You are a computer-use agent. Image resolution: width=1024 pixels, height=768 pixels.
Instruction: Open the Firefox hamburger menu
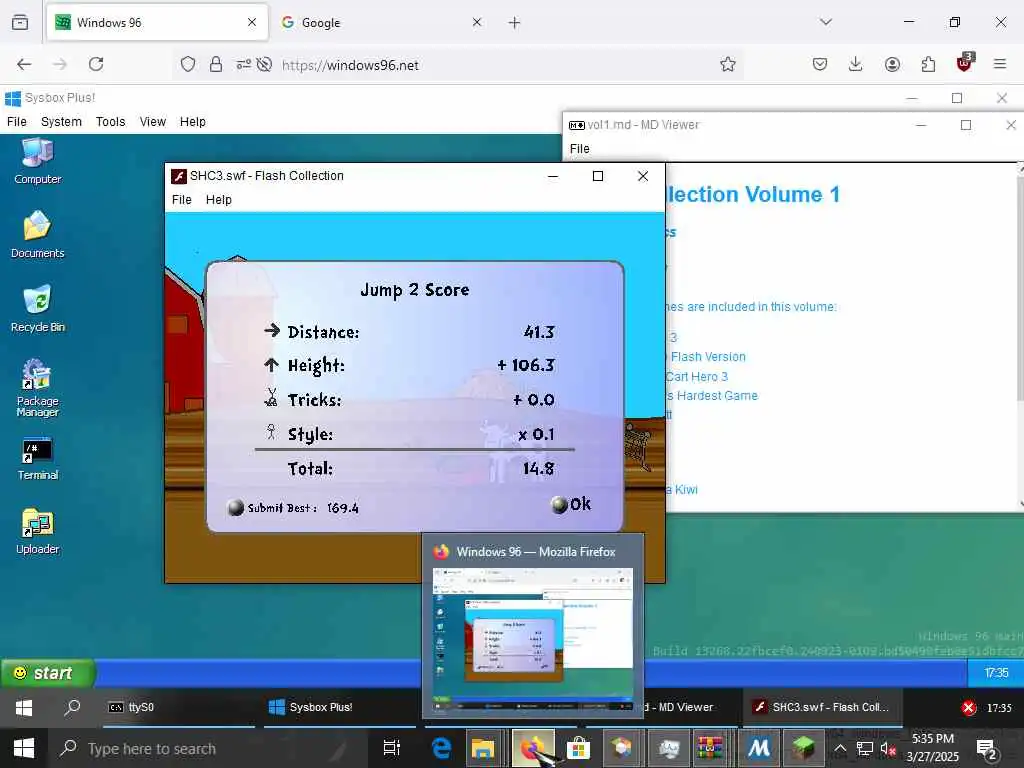[x=1000, y=64]
